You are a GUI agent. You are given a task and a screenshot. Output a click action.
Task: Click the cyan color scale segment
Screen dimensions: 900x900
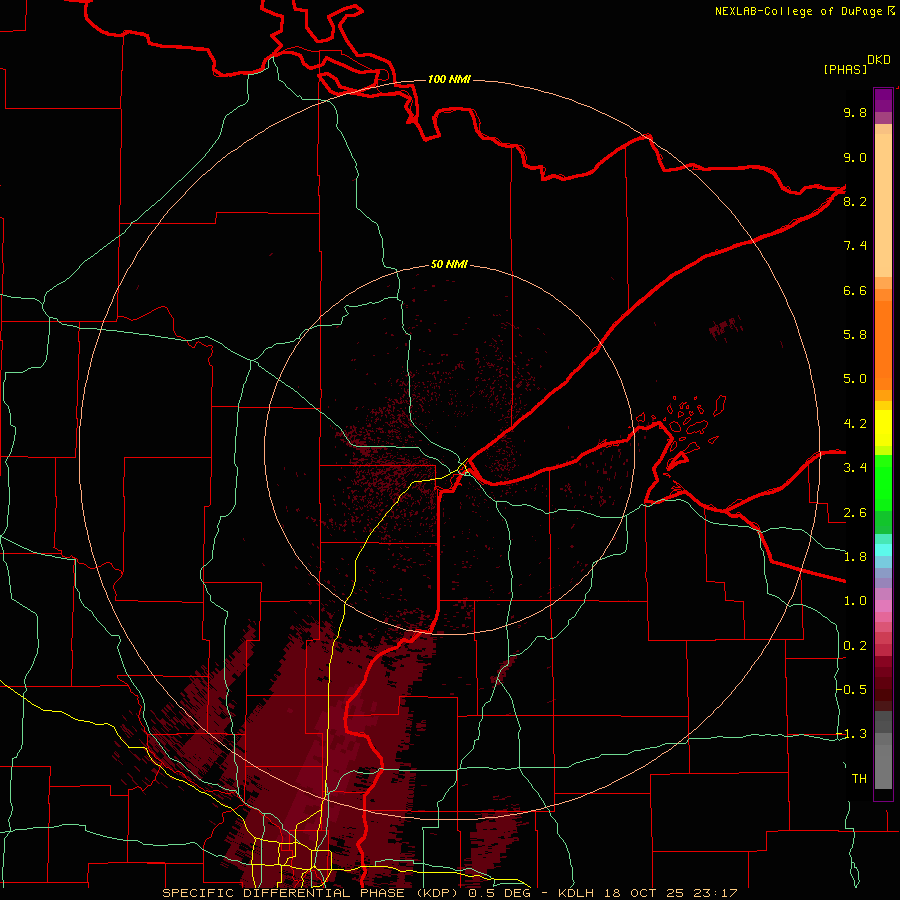(x=883, y=549)
